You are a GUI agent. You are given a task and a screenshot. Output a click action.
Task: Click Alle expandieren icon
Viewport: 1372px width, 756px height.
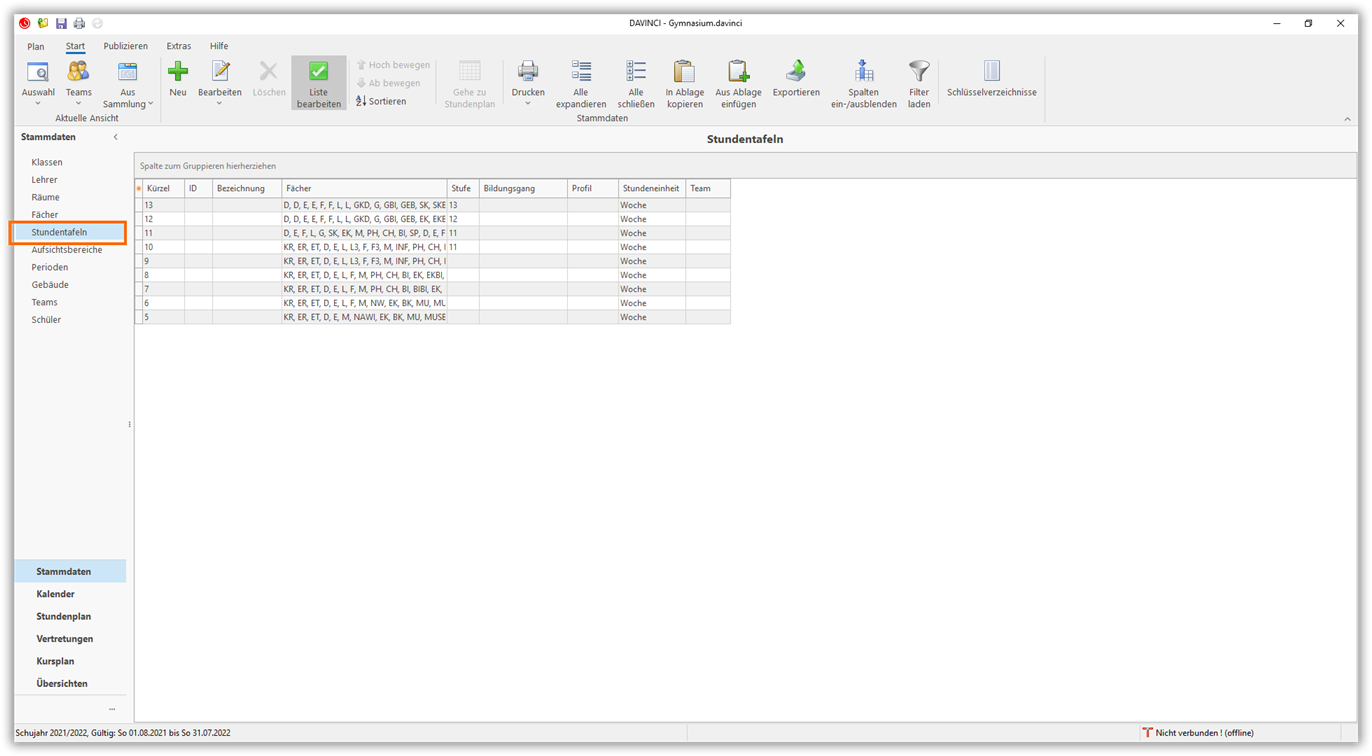click(581, 72)
